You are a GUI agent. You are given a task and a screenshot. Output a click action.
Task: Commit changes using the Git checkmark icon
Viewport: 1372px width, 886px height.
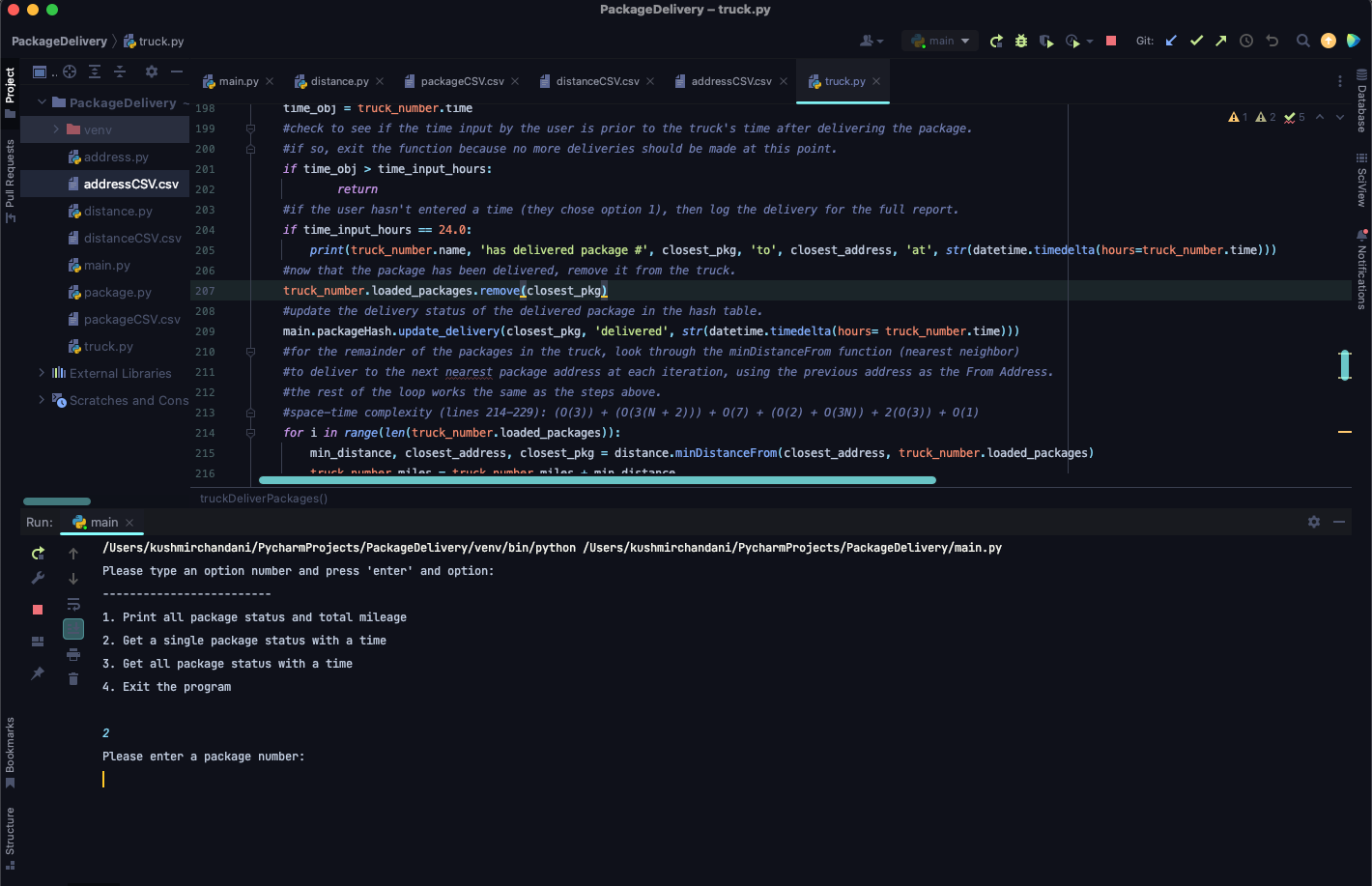tap(1196, 41)
